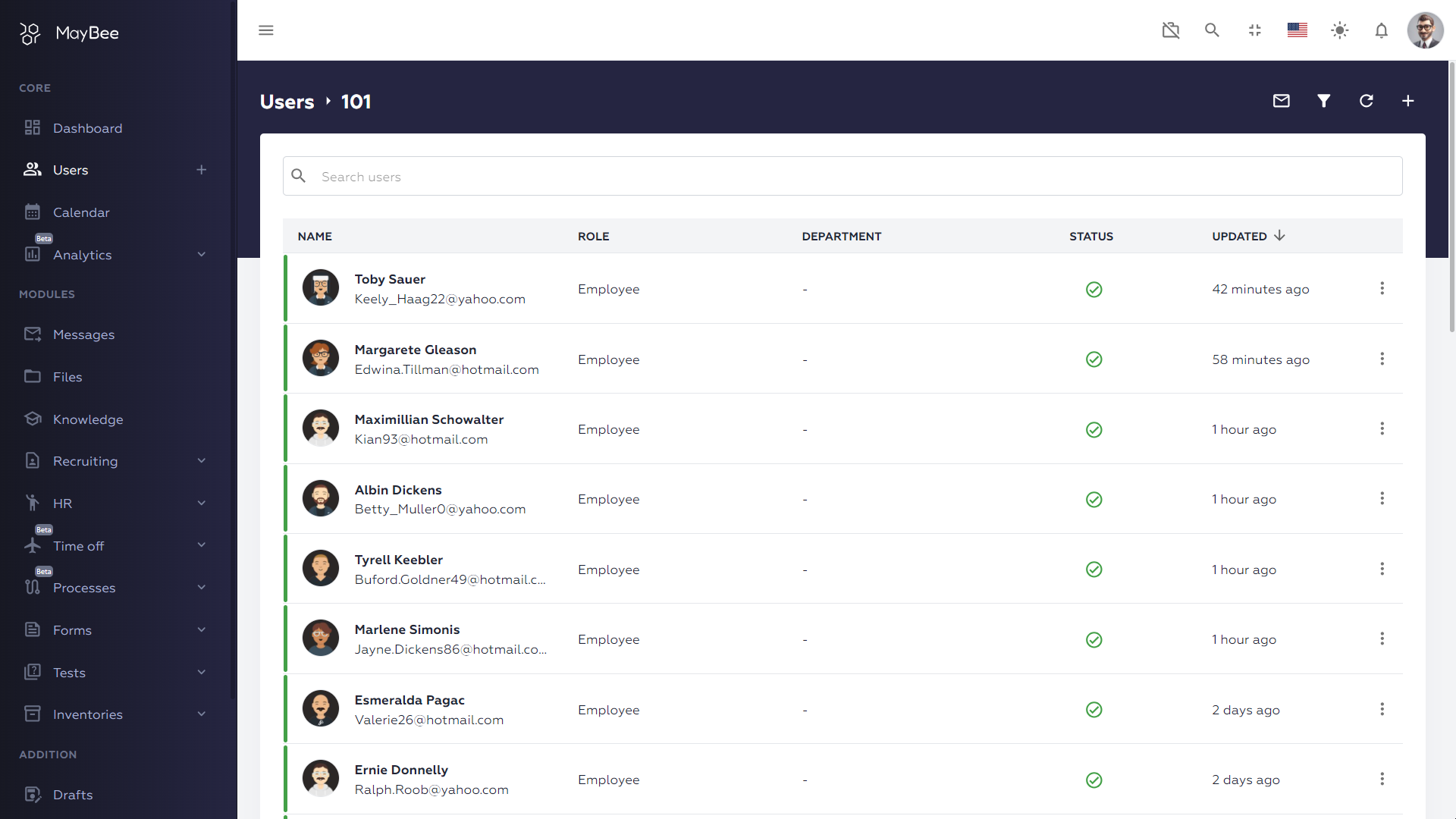Expand the Forms submenu chevron

click(202, 630)
